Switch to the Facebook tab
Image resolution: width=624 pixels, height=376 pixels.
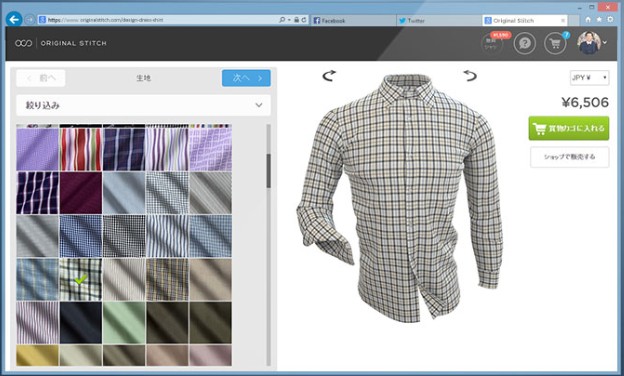[353, 20]
